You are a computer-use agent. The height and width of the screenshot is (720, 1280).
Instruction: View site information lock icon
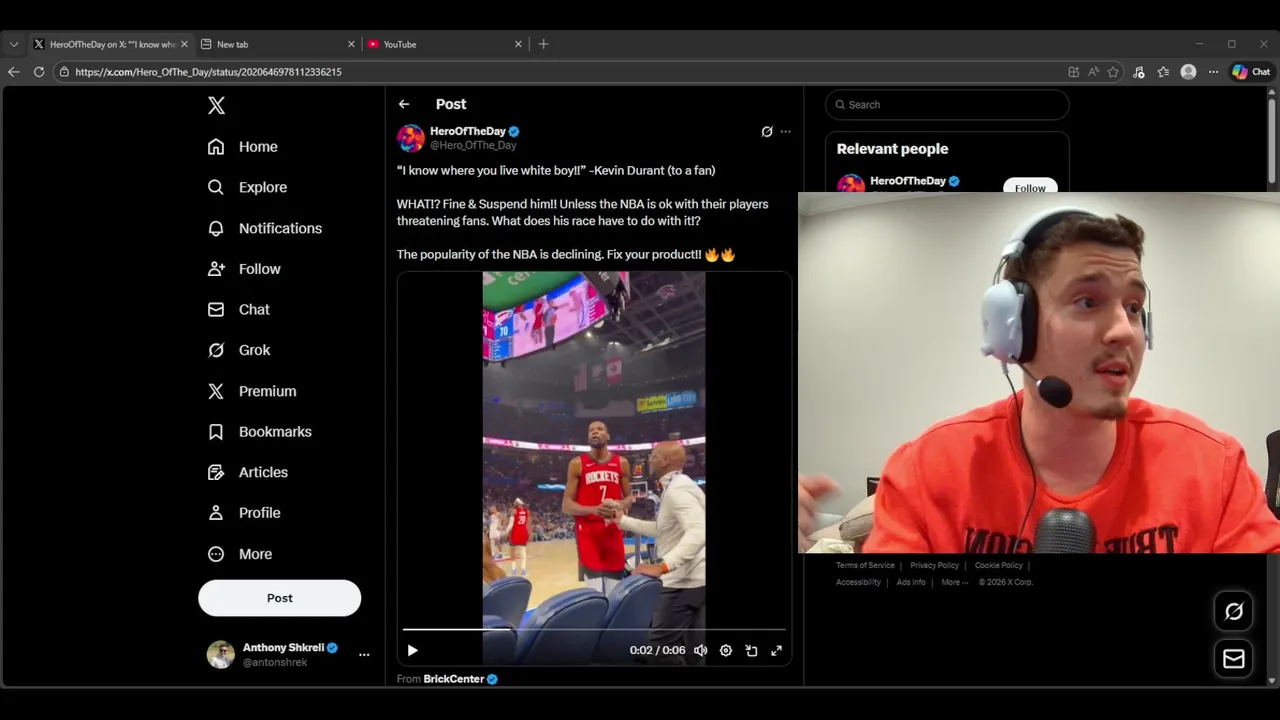(64, 72)
